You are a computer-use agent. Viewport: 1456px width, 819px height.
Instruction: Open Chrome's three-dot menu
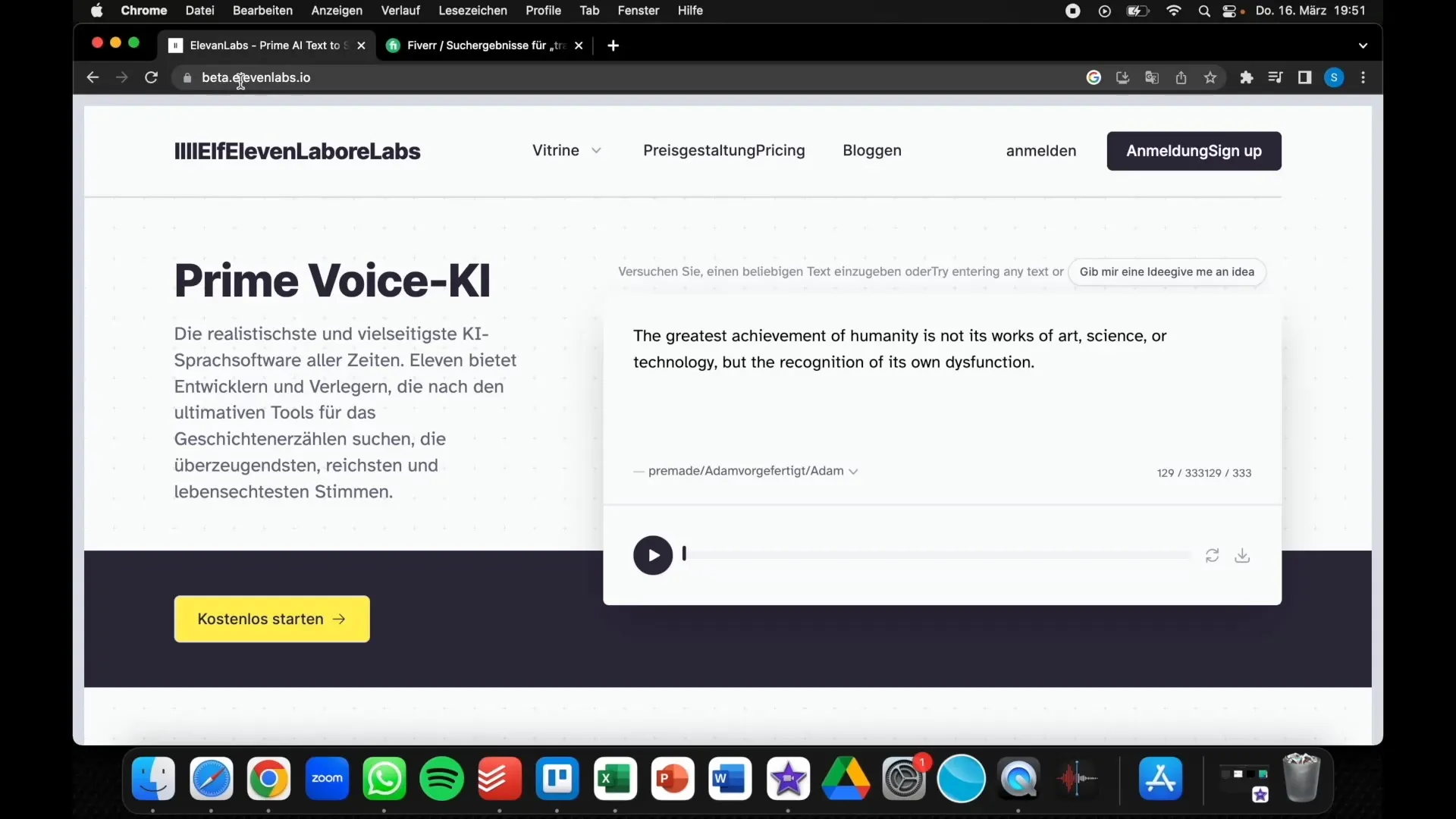tap(1363, 77)
